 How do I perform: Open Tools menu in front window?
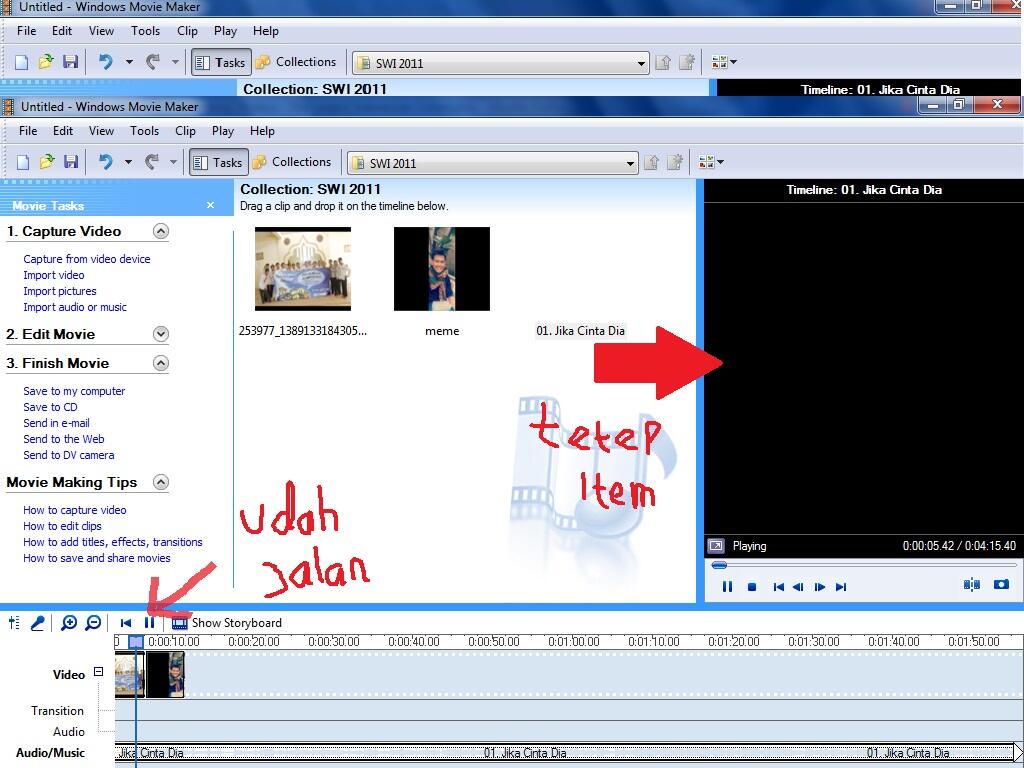point(144,131)
